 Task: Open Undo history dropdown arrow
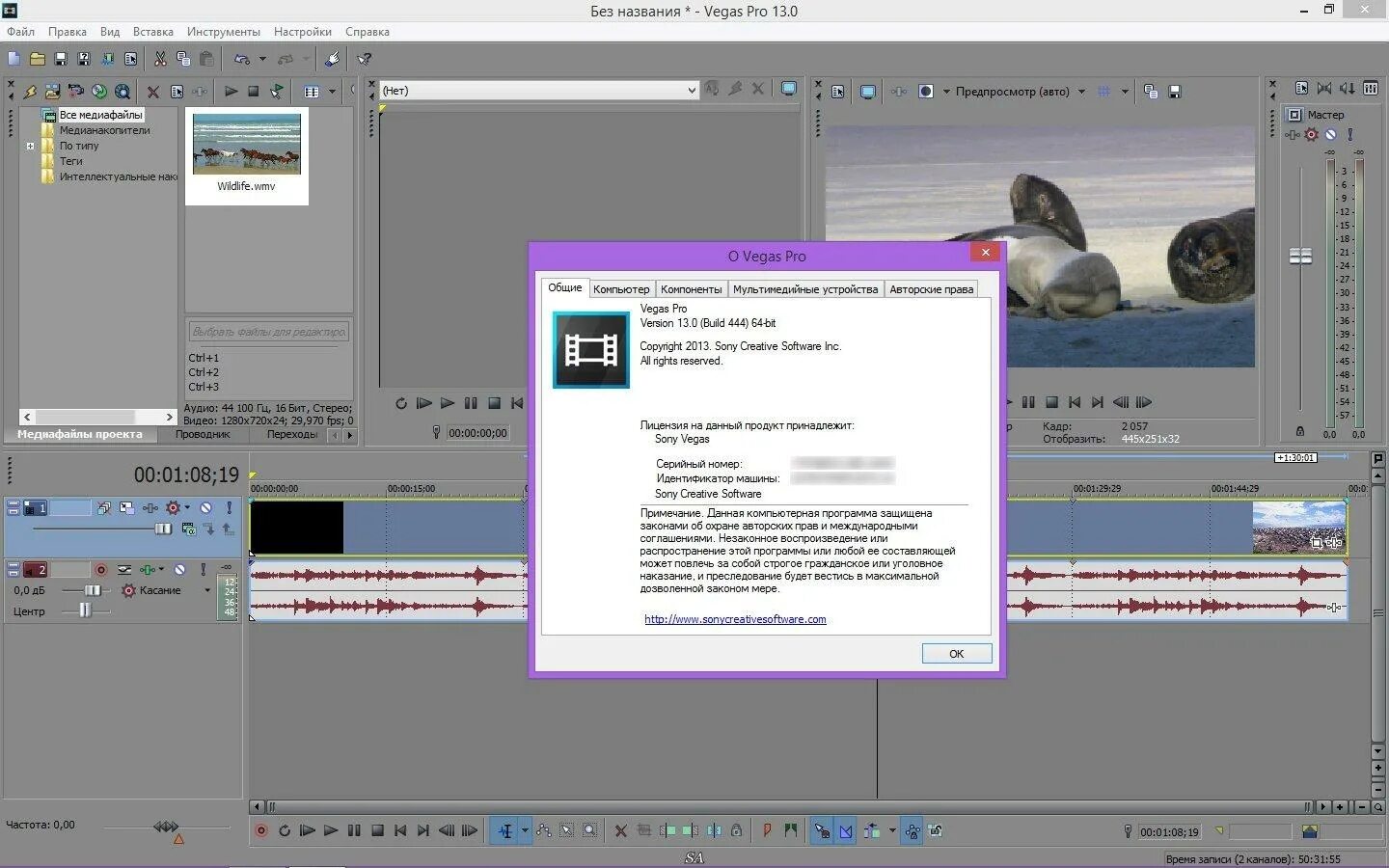click(x=262, y=59)
